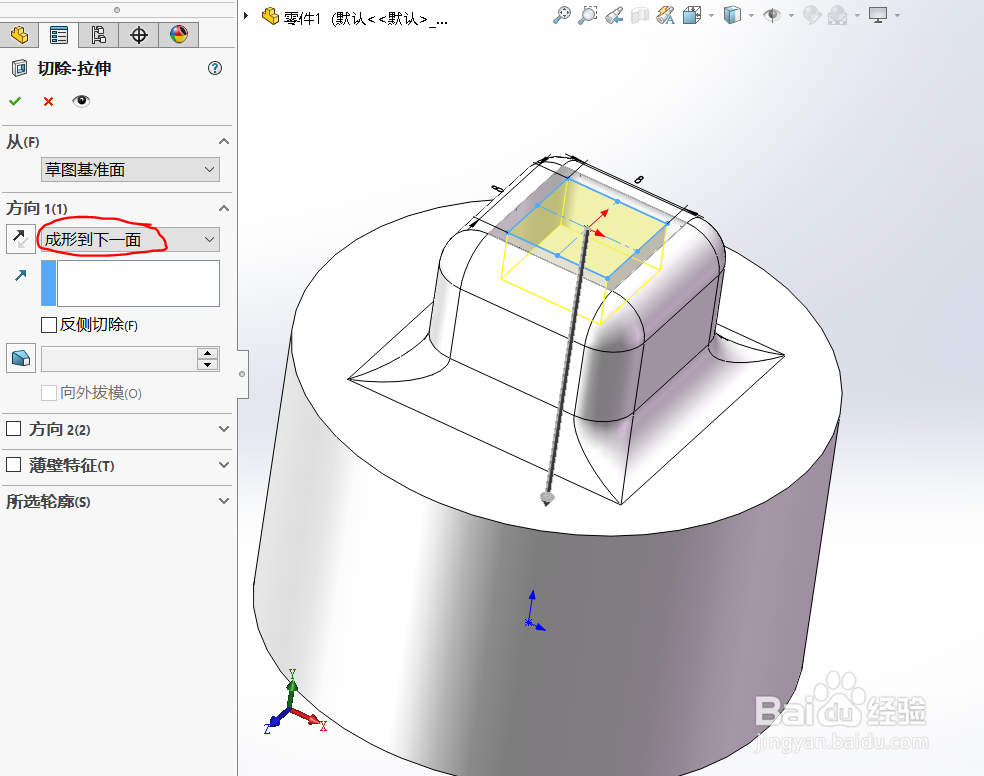Click the View Orientation cube icon
The height and width of the screenshot is (776, 984).
pyautogui.click(x=691, y=14)
